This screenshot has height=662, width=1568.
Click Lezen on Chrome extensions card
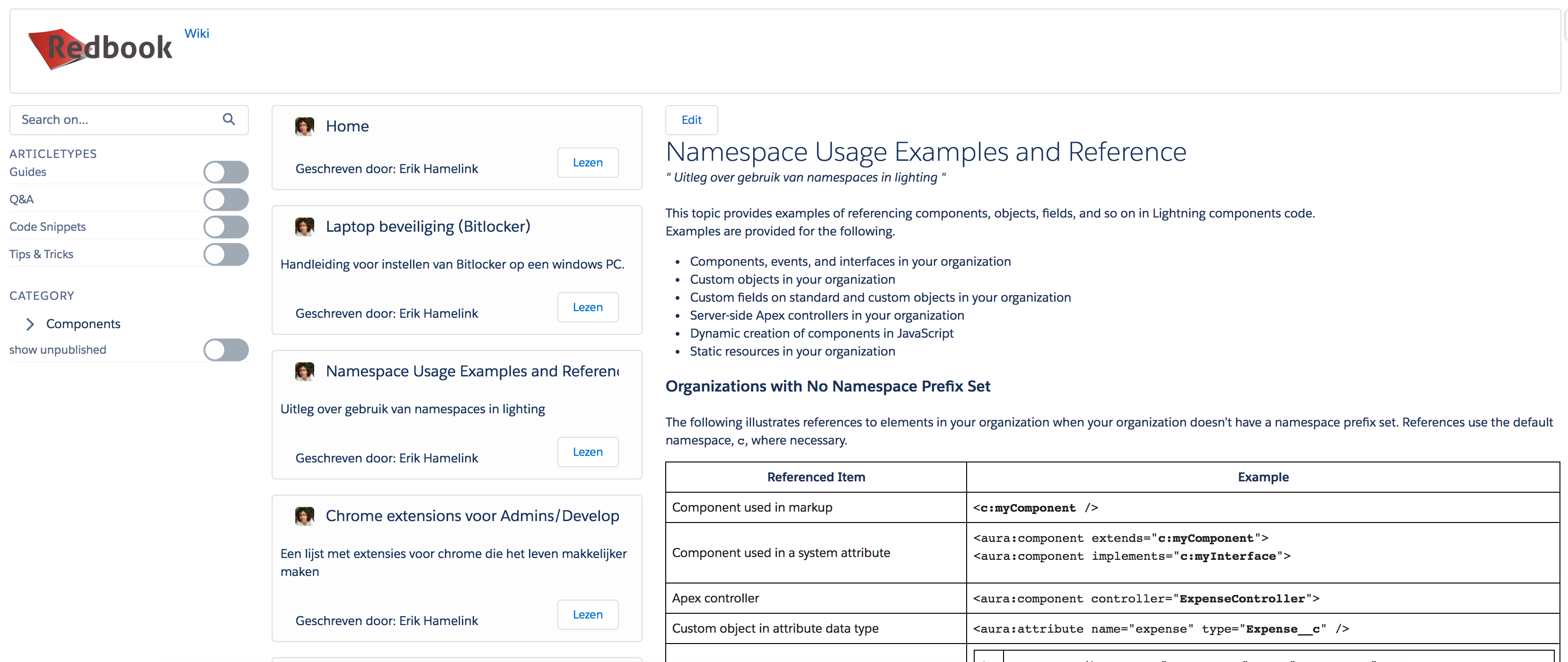tap(587, 615)
